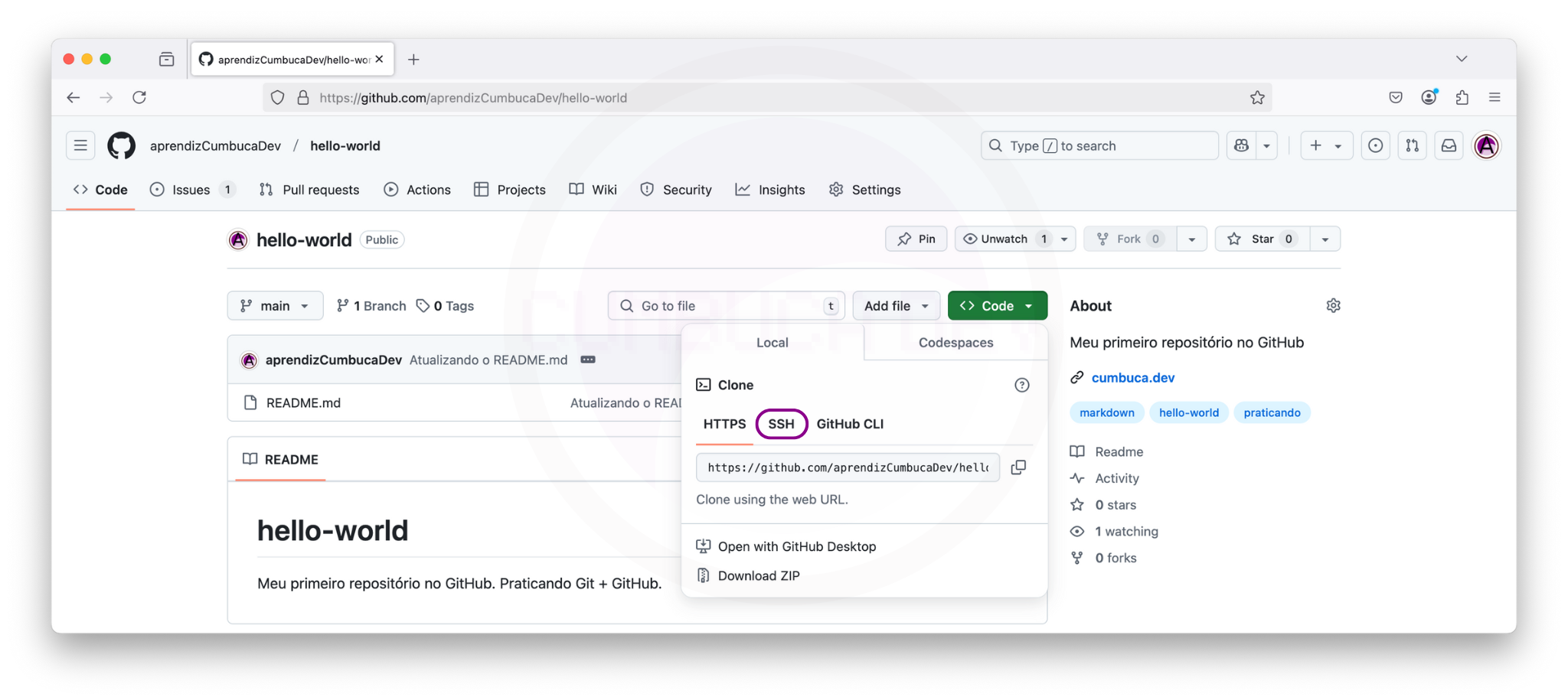
Task: Open the global navigation hamburger menu
Action: tap(80, 145)
